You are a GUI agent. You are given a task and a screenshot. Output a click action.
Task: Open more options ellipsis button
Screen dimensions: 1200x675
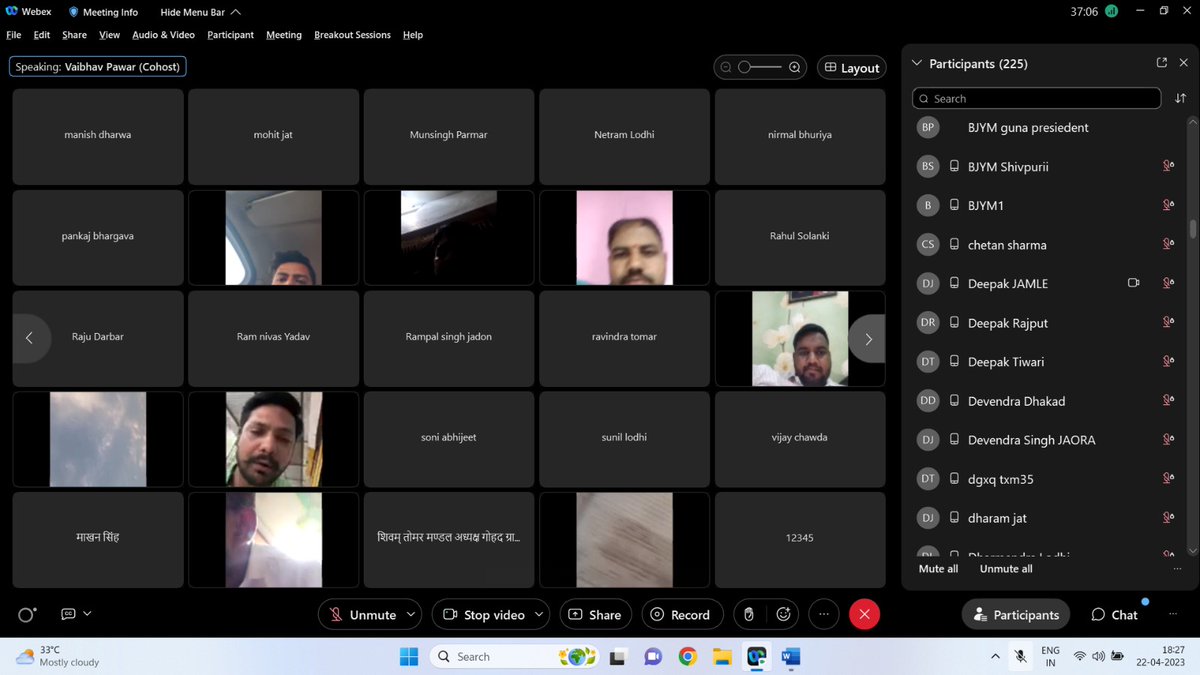click(824, 615)
